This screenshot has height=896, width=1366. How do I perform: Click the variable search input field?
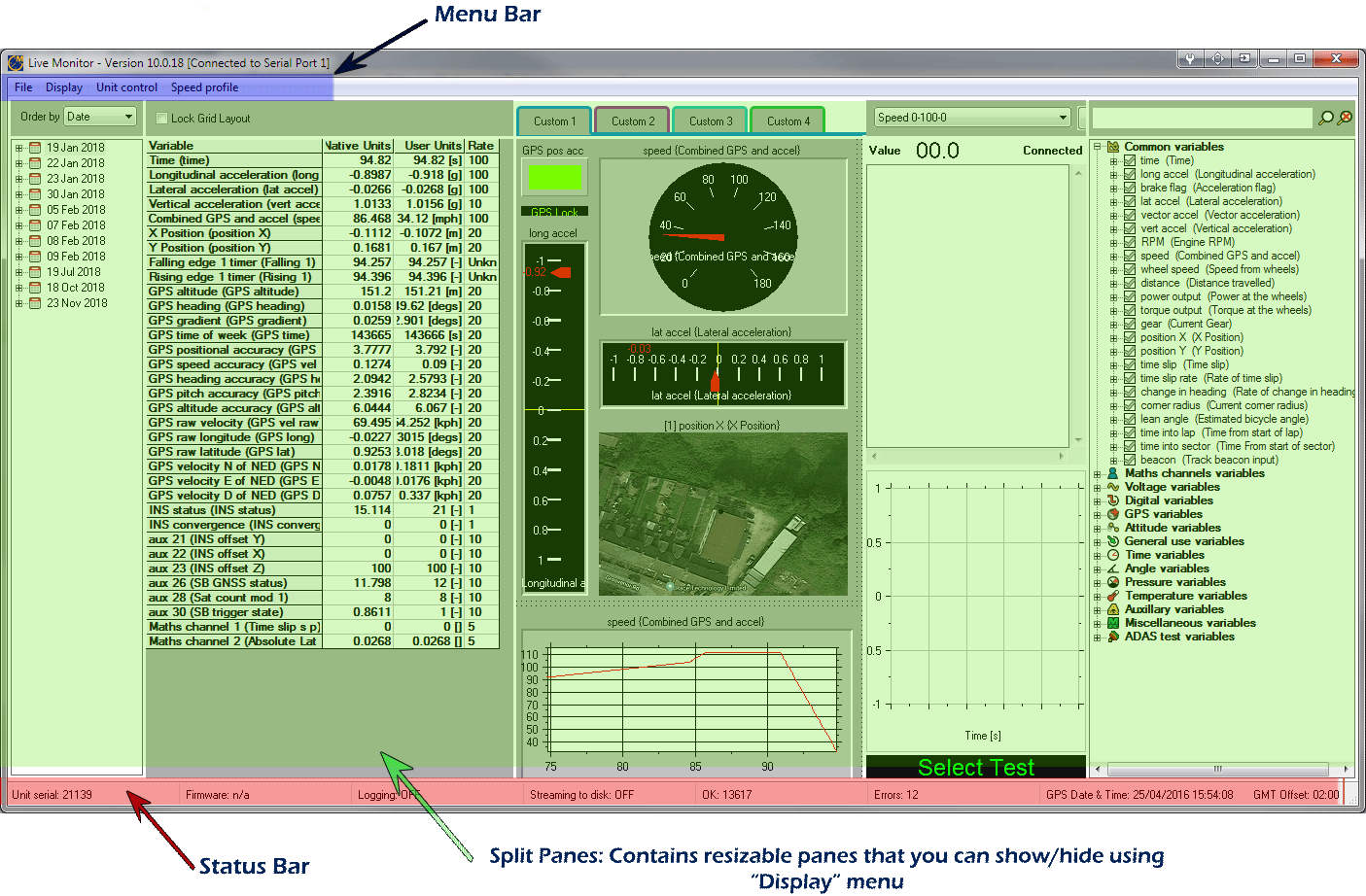click(x=1202, y=118)
